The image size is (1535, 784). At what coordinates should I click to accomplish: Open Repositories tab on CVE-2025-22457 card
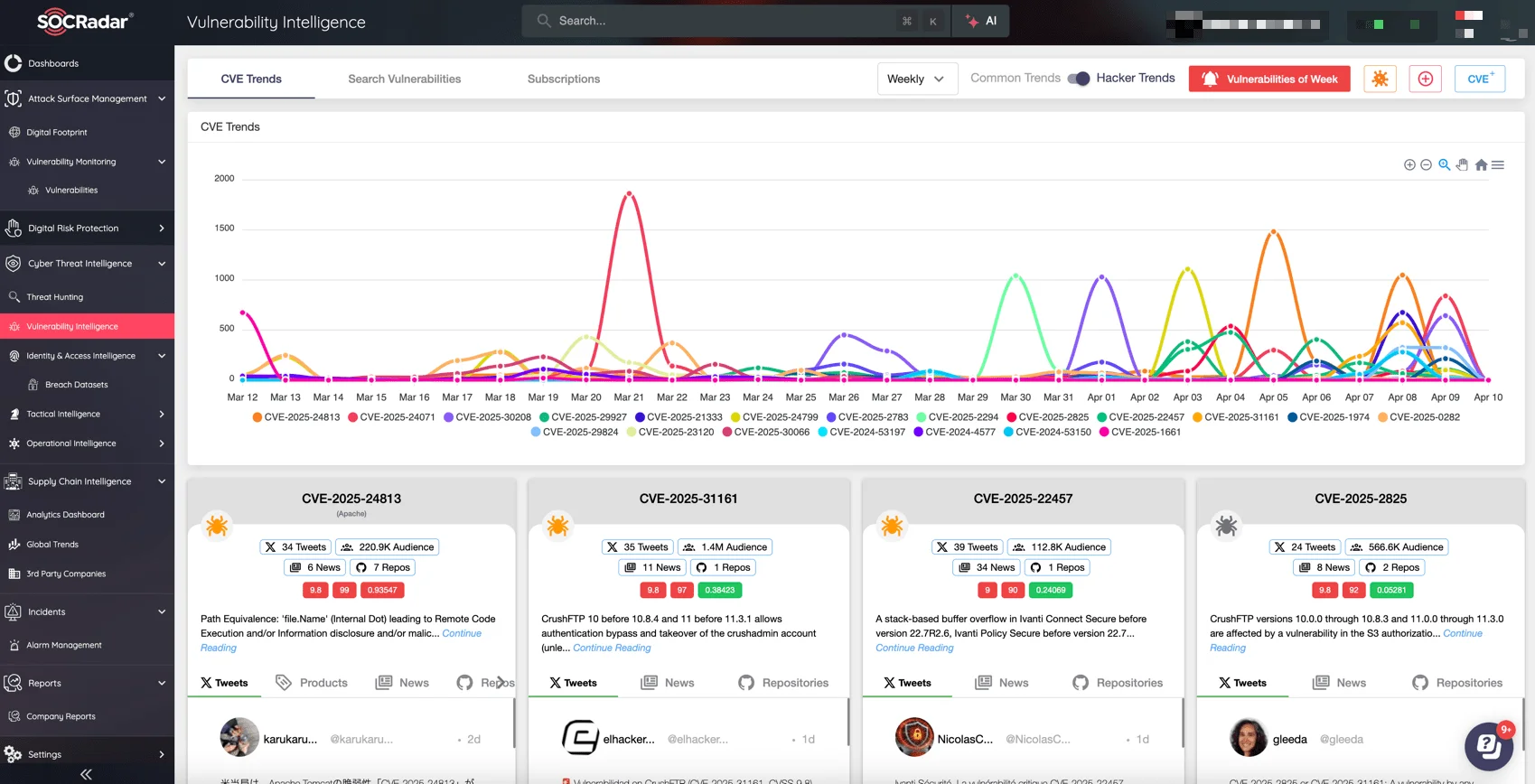pos(1118,683)
